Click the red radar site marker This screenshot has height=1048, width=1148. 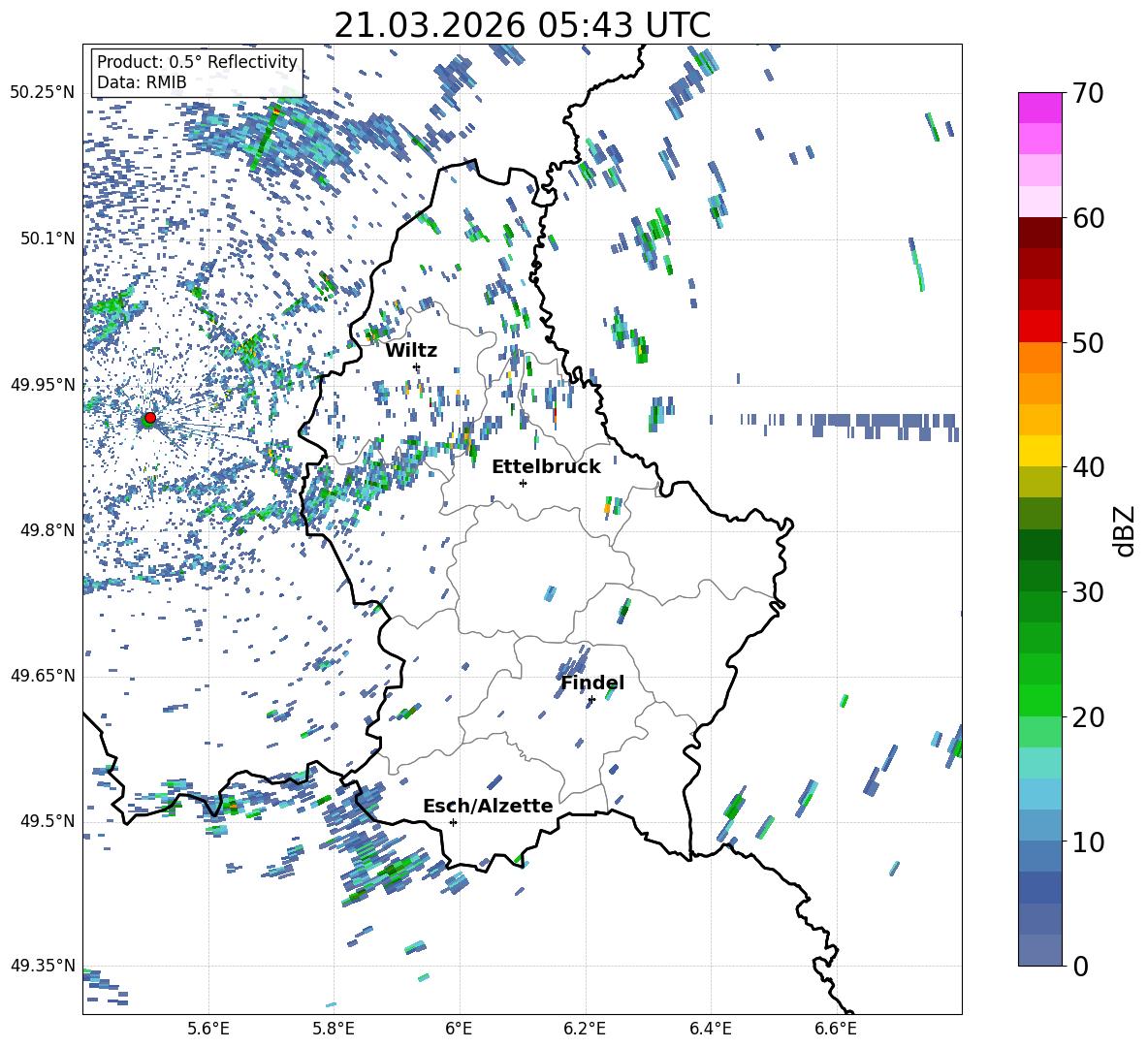tap(149, 418)
